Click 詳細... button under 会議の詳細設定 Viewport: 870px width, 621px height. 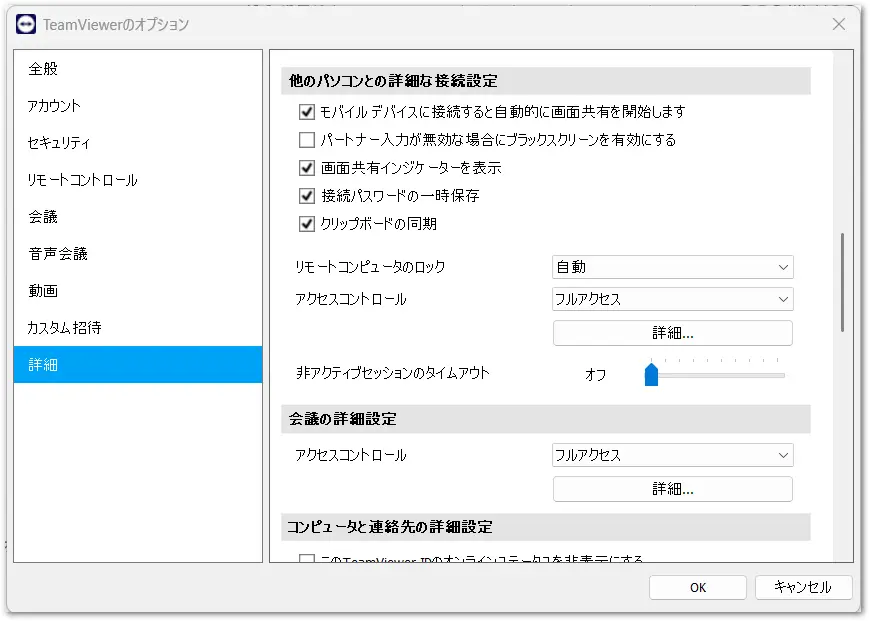coord(672,489)
